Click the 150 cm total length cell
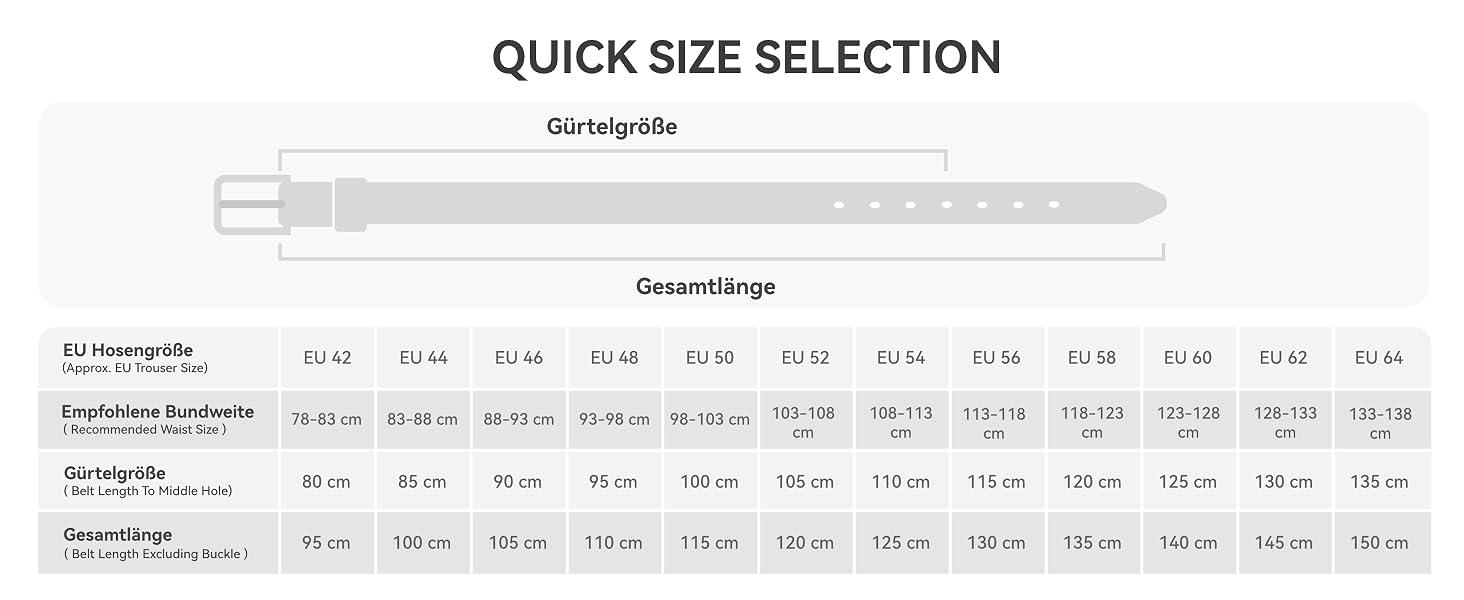 1379,543
